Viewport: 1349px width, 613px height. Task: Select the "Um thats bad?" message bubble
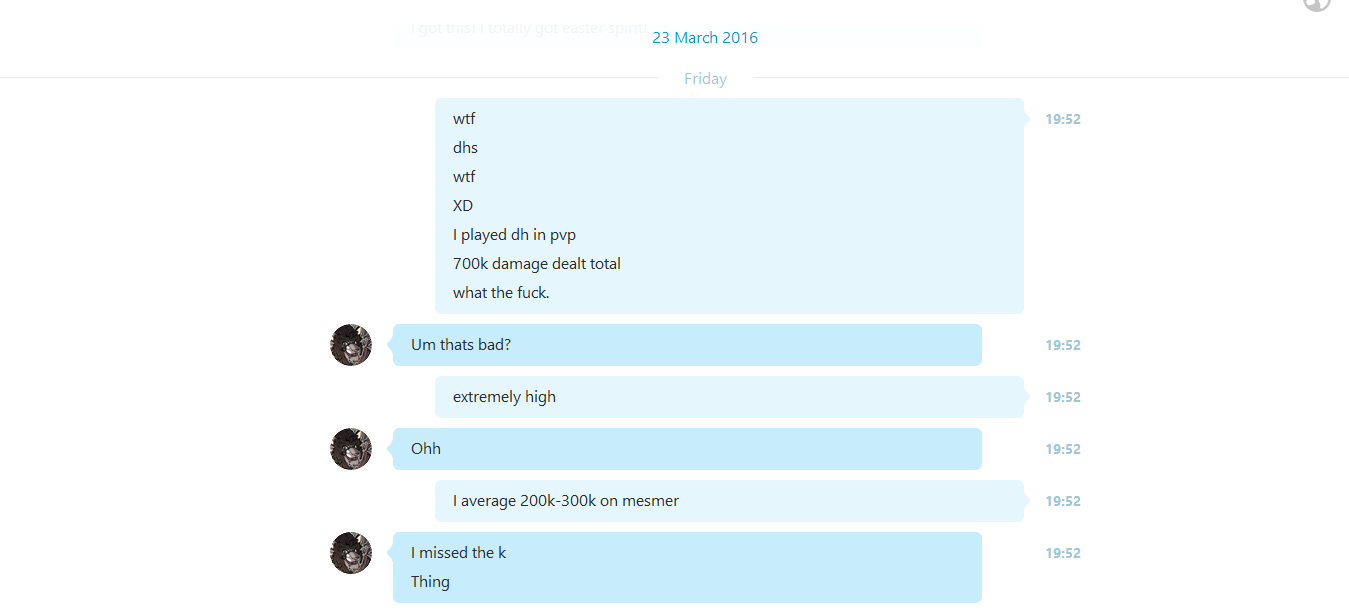coord(687,345)
